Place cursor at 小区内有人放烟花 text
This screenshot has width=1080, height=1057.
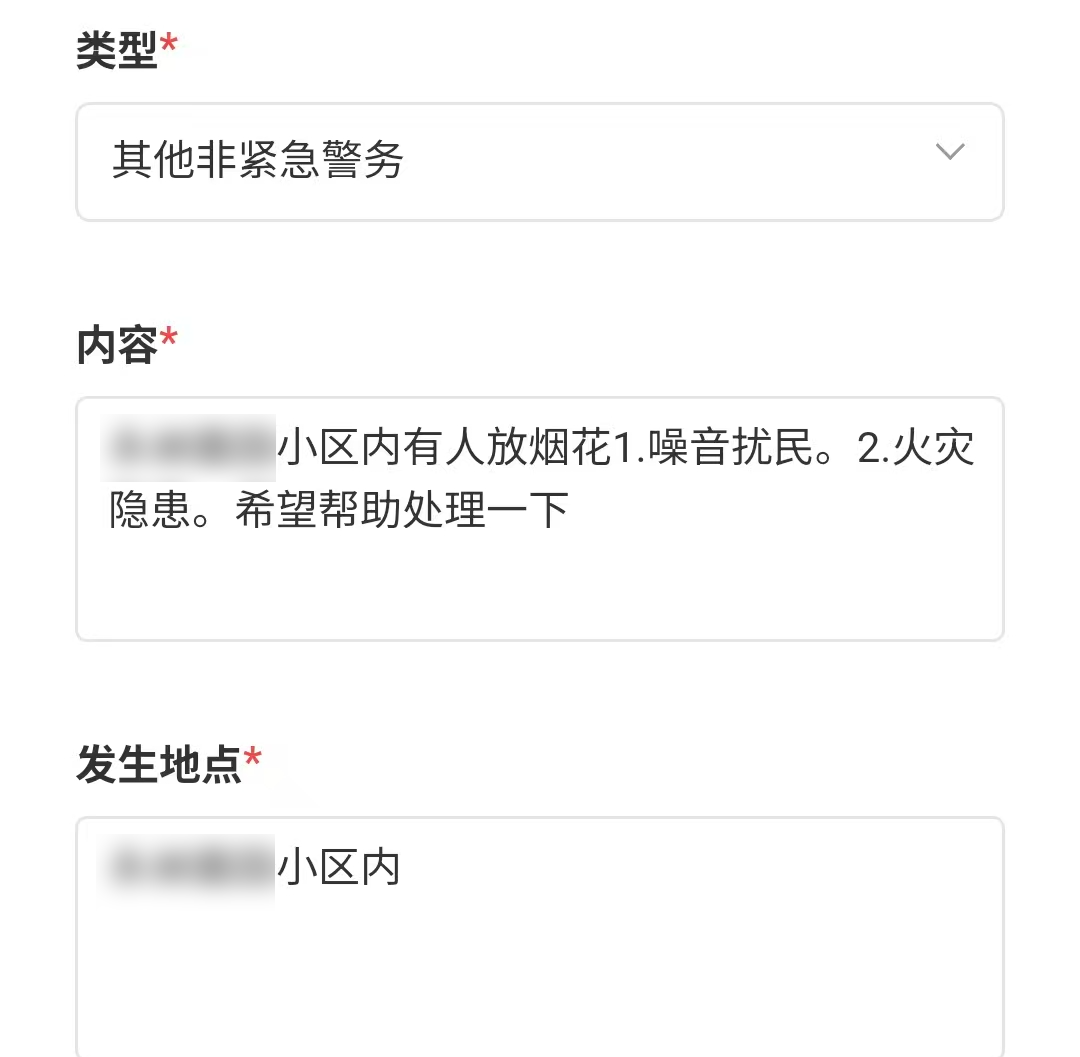tap(443, 450)
